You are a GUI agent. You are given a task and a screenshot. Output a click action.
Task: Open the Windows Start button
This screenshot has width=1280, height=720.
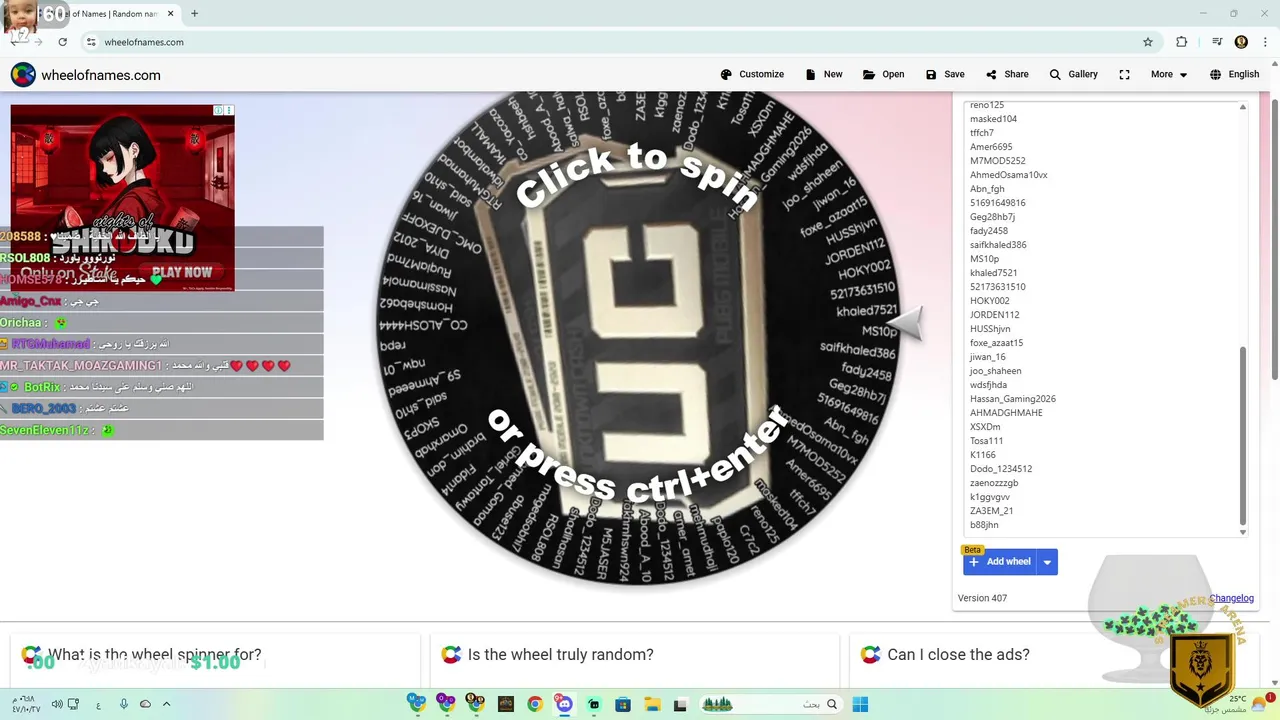[860, 704]
